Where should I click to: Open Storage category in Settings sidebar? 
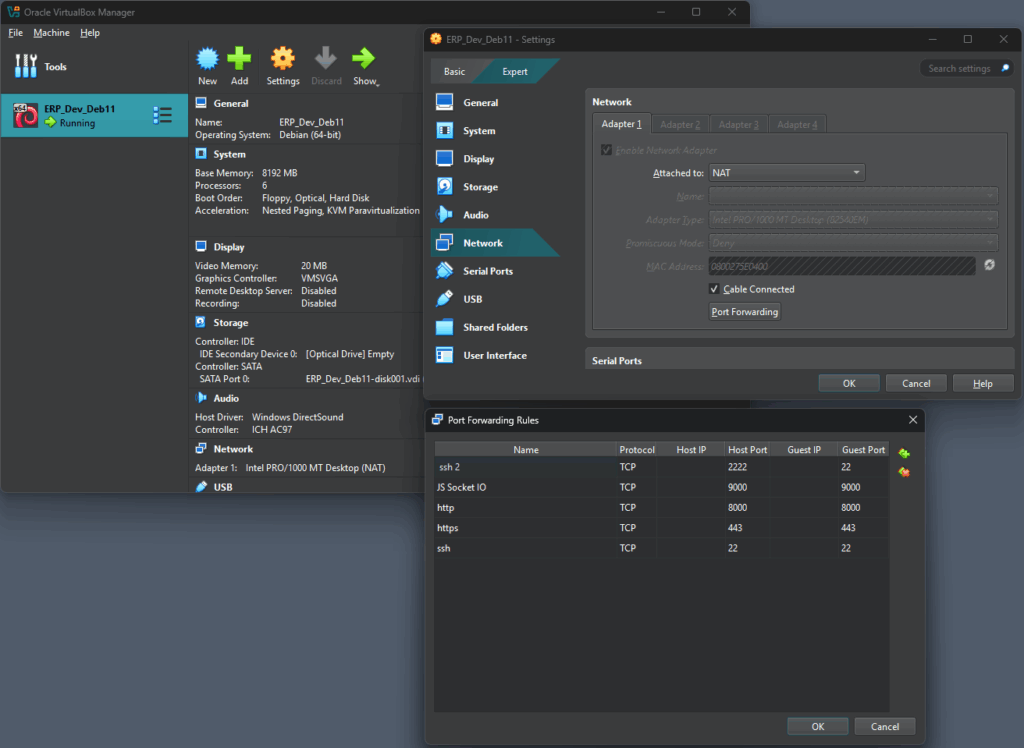point(481,187)
